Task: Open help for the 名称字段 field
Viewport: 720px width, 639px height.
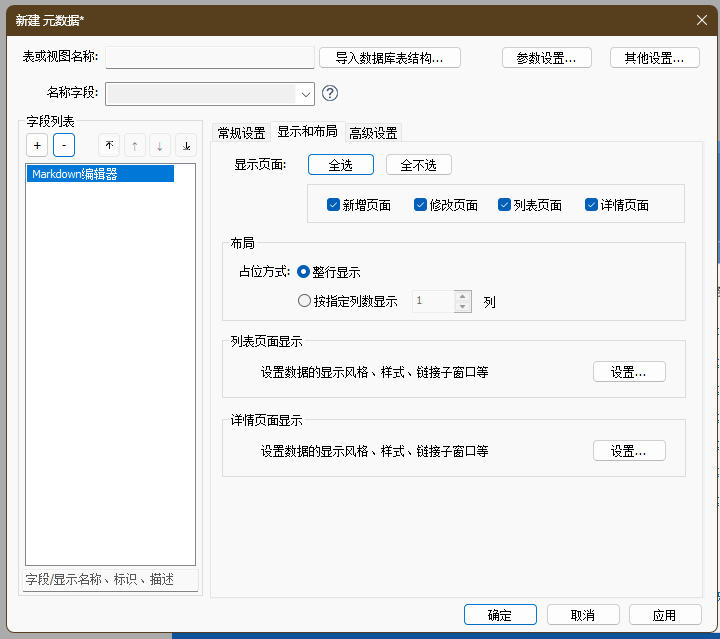Action: (x=330, y=94)
